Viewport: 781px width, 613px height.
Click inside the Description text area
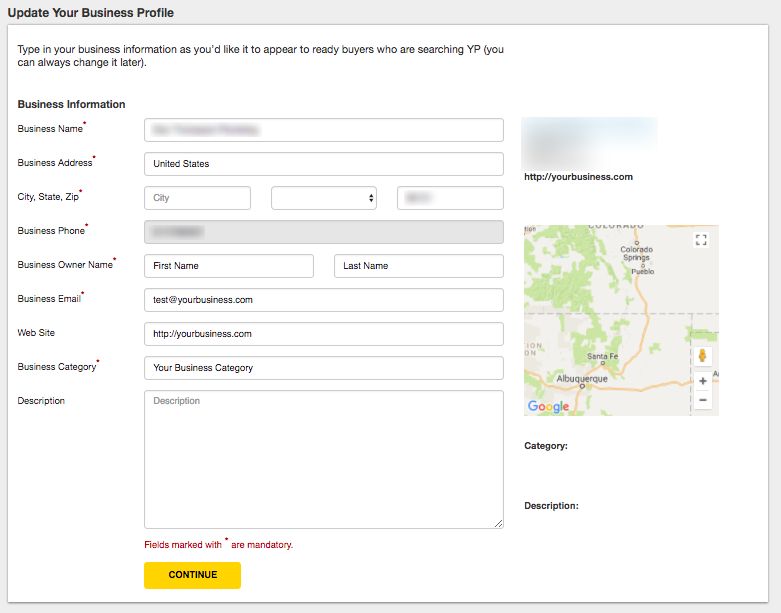click(323, 459)
